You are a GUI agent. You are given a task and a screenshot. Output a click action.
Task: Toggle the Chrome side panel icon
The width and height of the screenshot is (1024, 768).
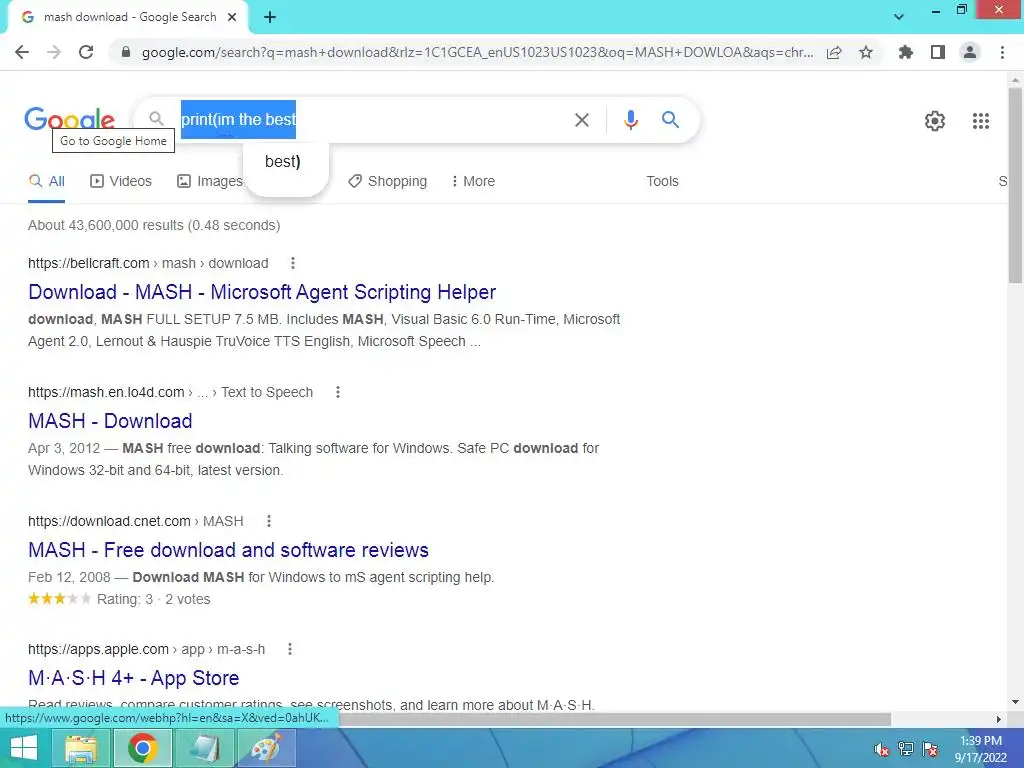(x=938, y=52)
